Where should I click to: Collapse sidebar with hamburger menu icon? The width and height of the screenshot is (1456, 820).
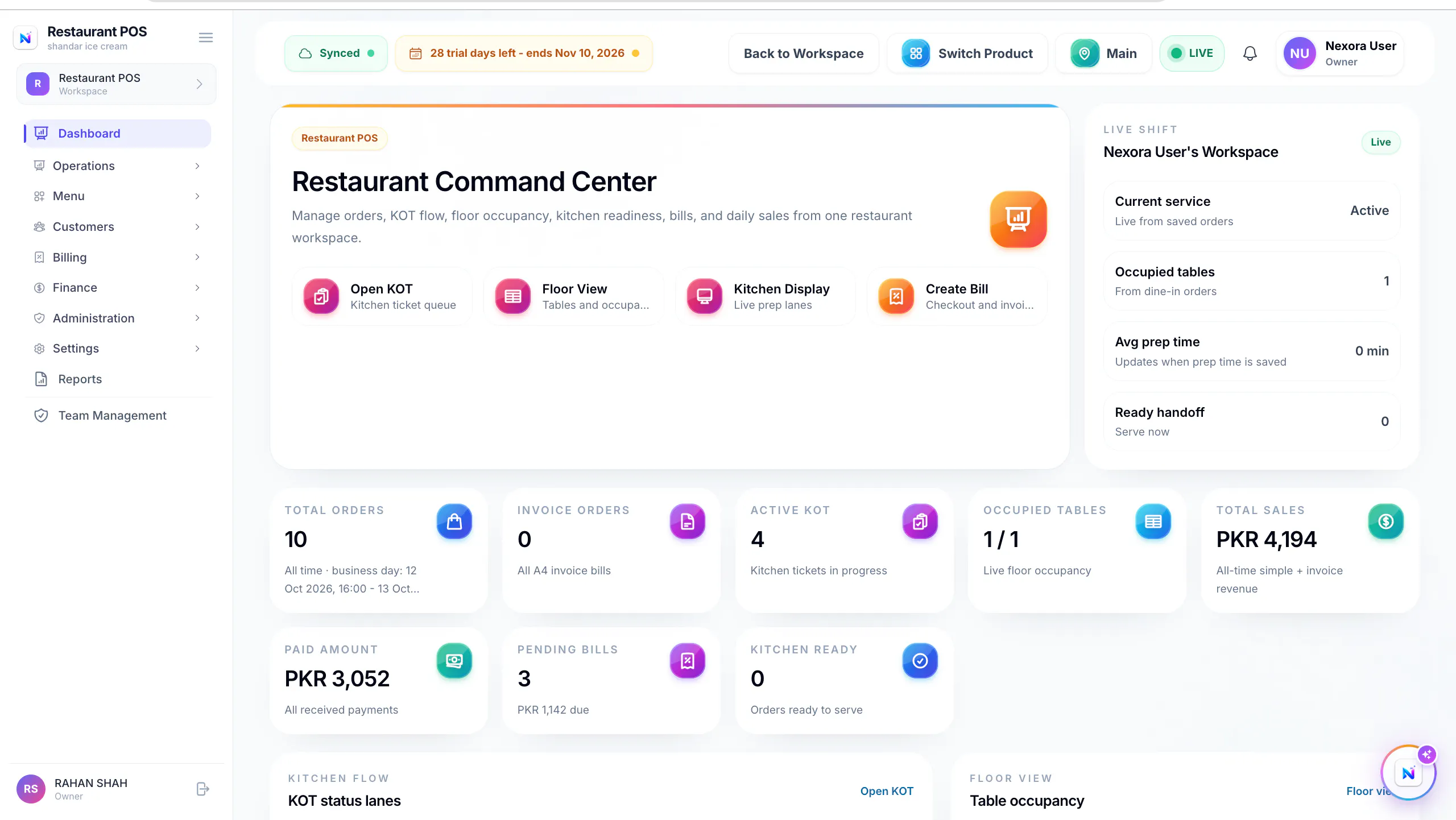[x=205, y=38]
